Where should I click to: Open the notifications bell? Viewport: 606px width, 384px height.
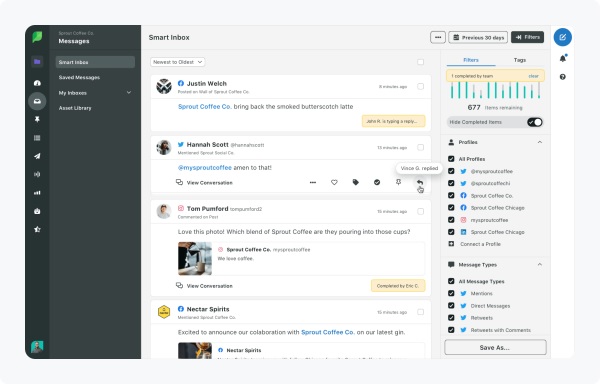(x=563, y=58)
